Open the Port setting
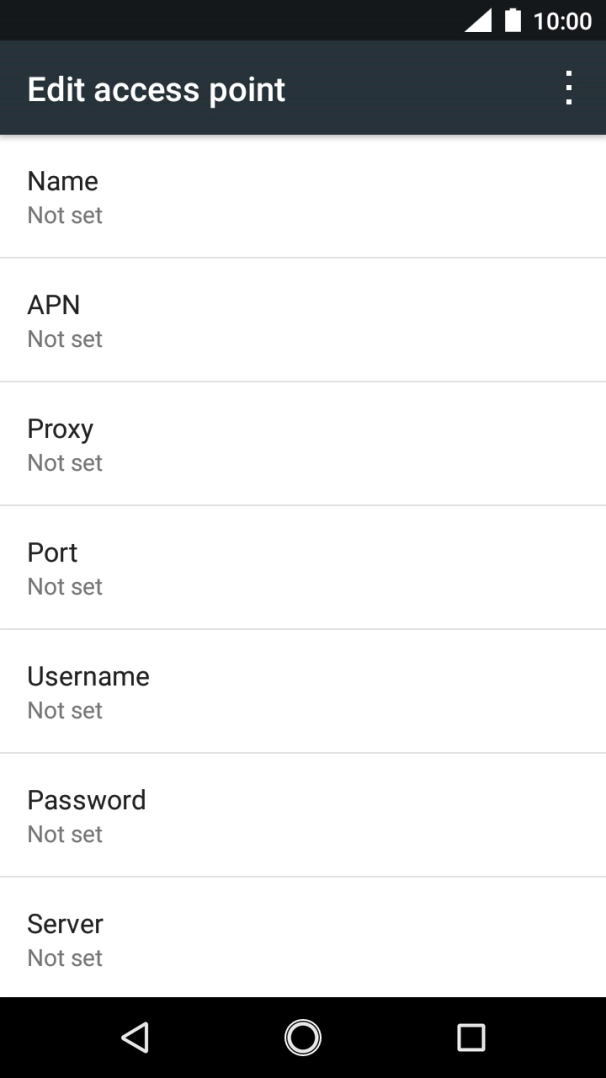This screenshot has width=606, height=1078. pos(52,553)
